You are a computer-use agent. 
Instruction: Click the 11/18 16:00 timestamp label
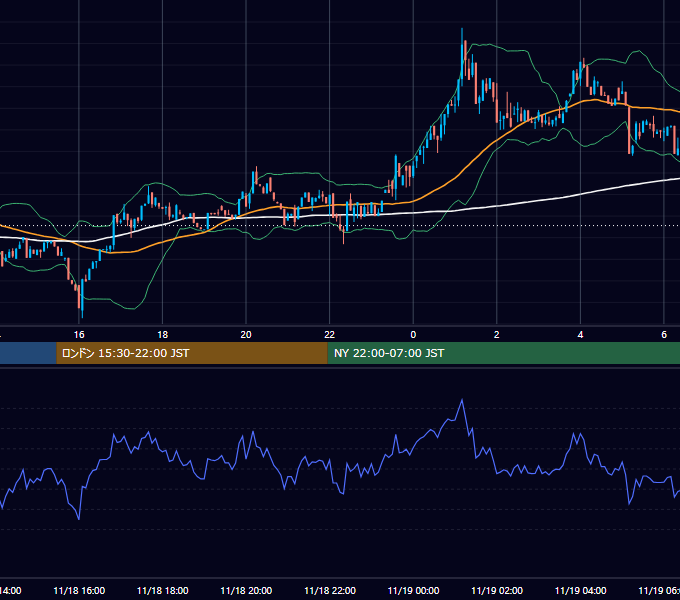click(79, 591)
